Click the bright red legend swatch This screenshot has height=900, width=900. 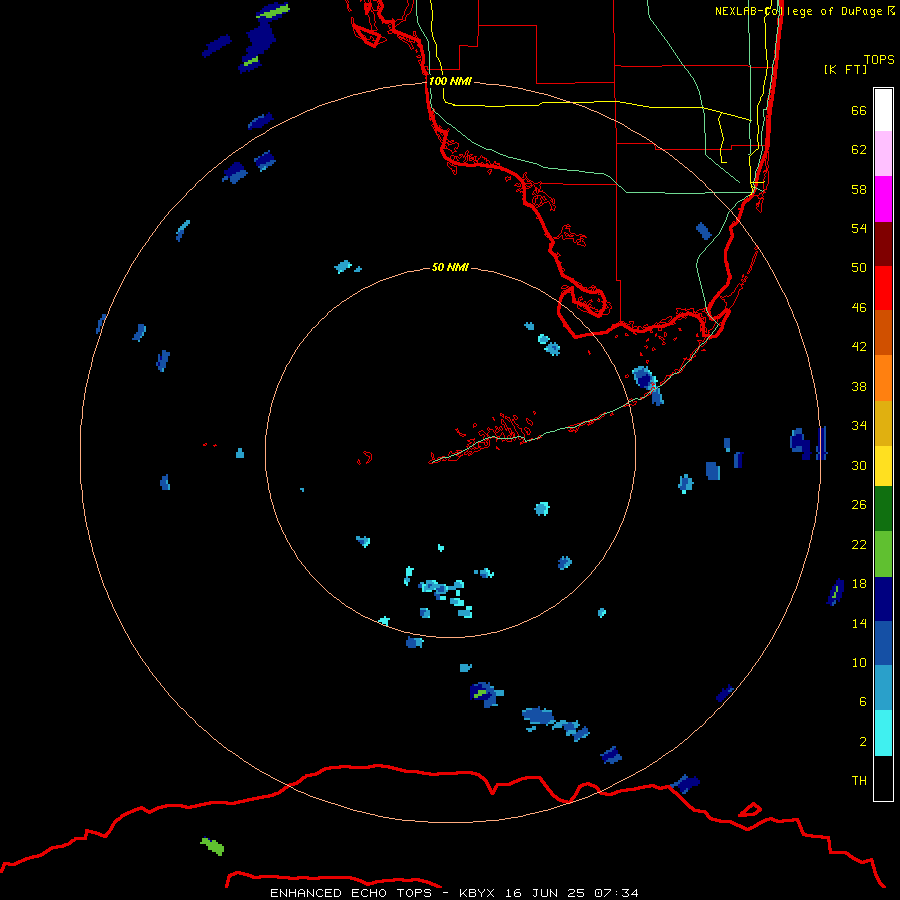(883, 288)
